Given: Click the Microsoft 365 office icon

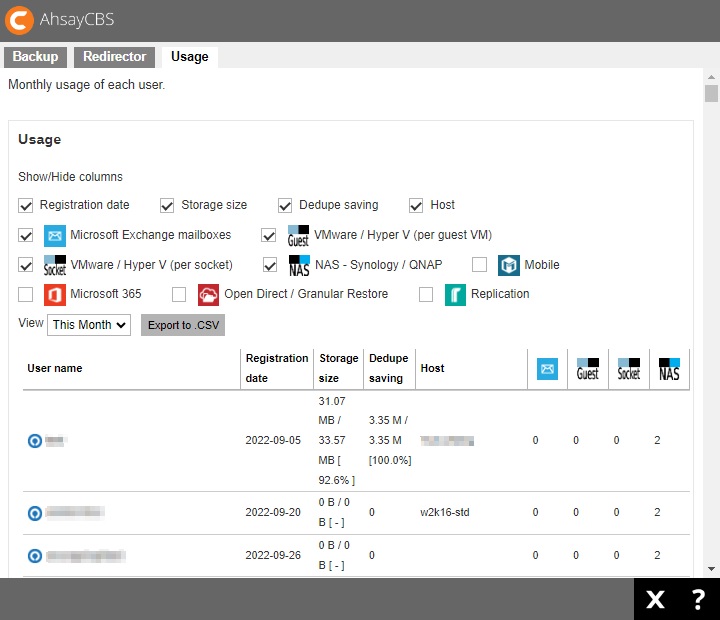Looking at the screenshot, I should [55, 294].
